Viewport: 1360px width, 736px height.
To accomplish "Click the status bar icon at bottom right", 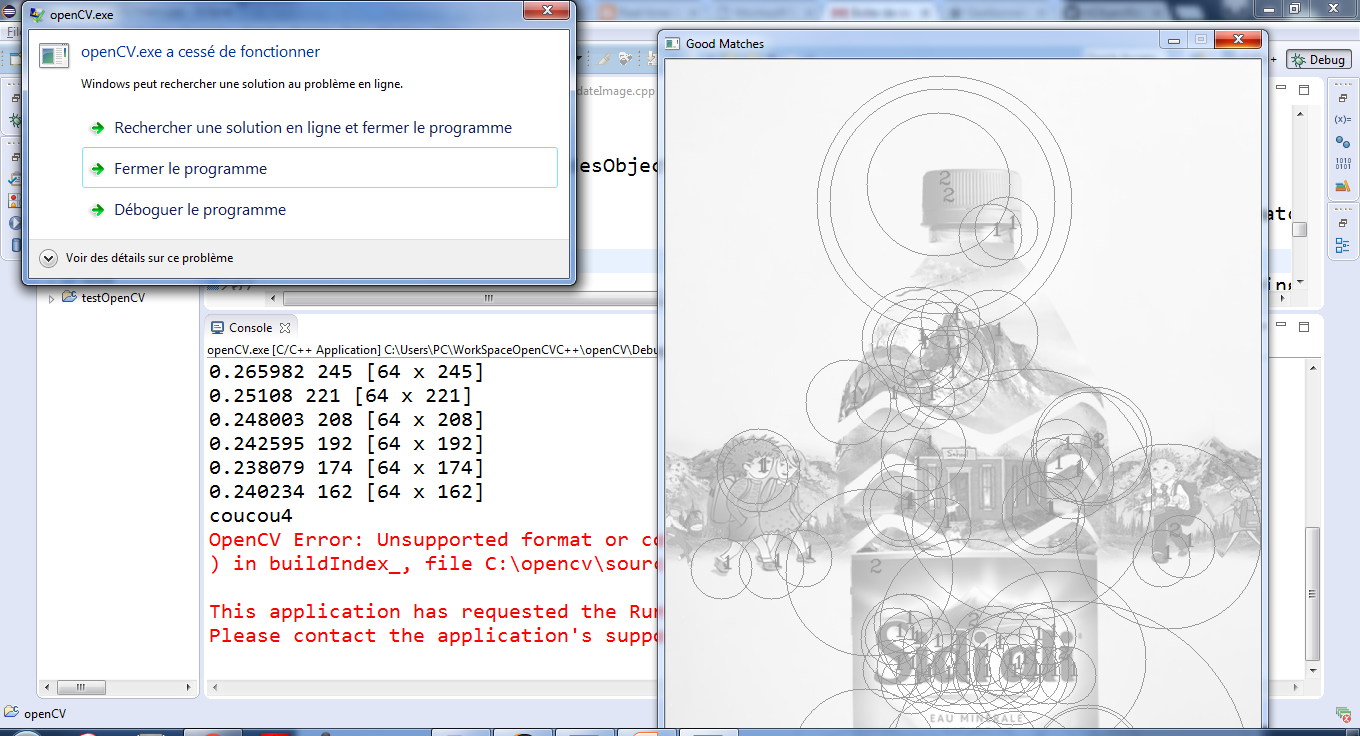I will point(1344,713).
